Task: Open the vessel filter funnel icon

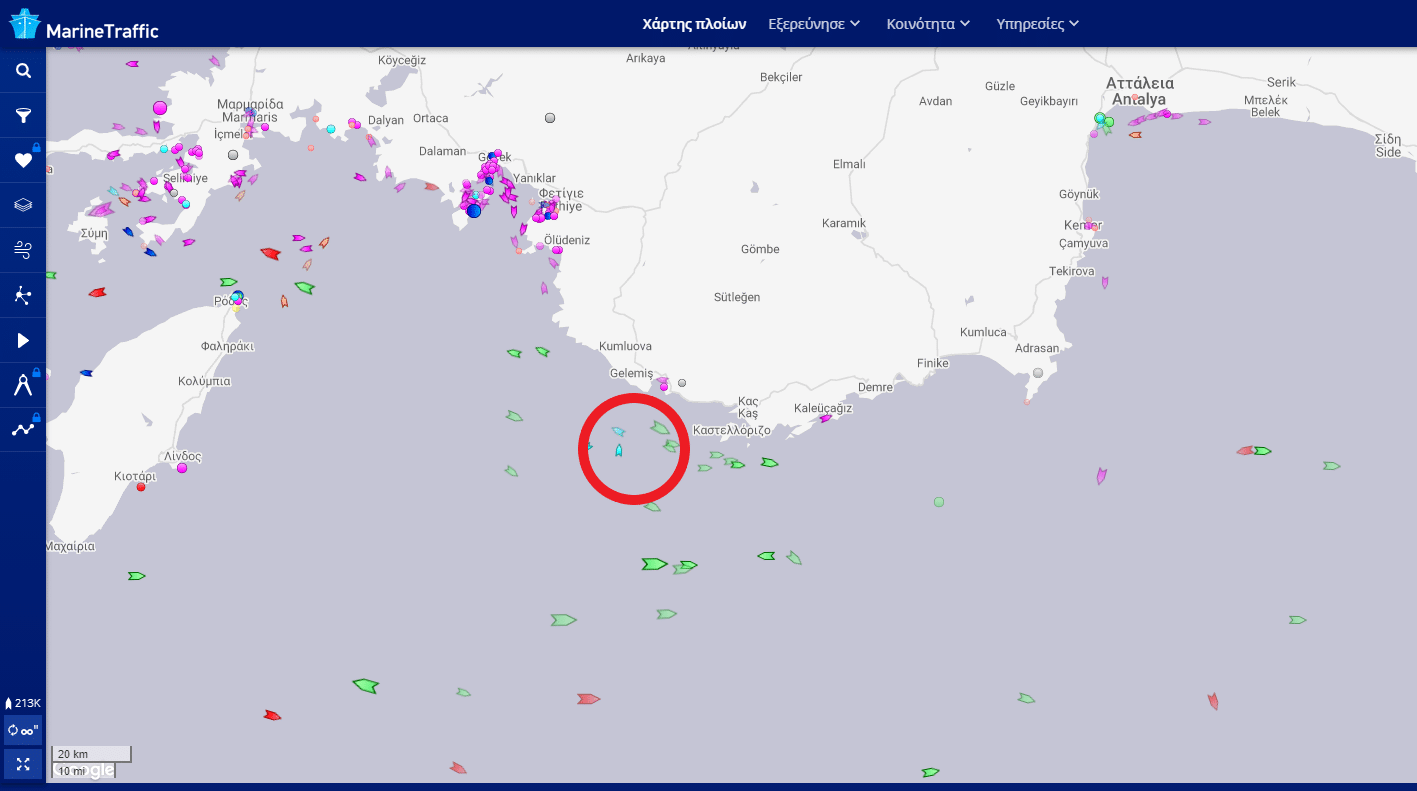Action: click(x=23, y=116)
